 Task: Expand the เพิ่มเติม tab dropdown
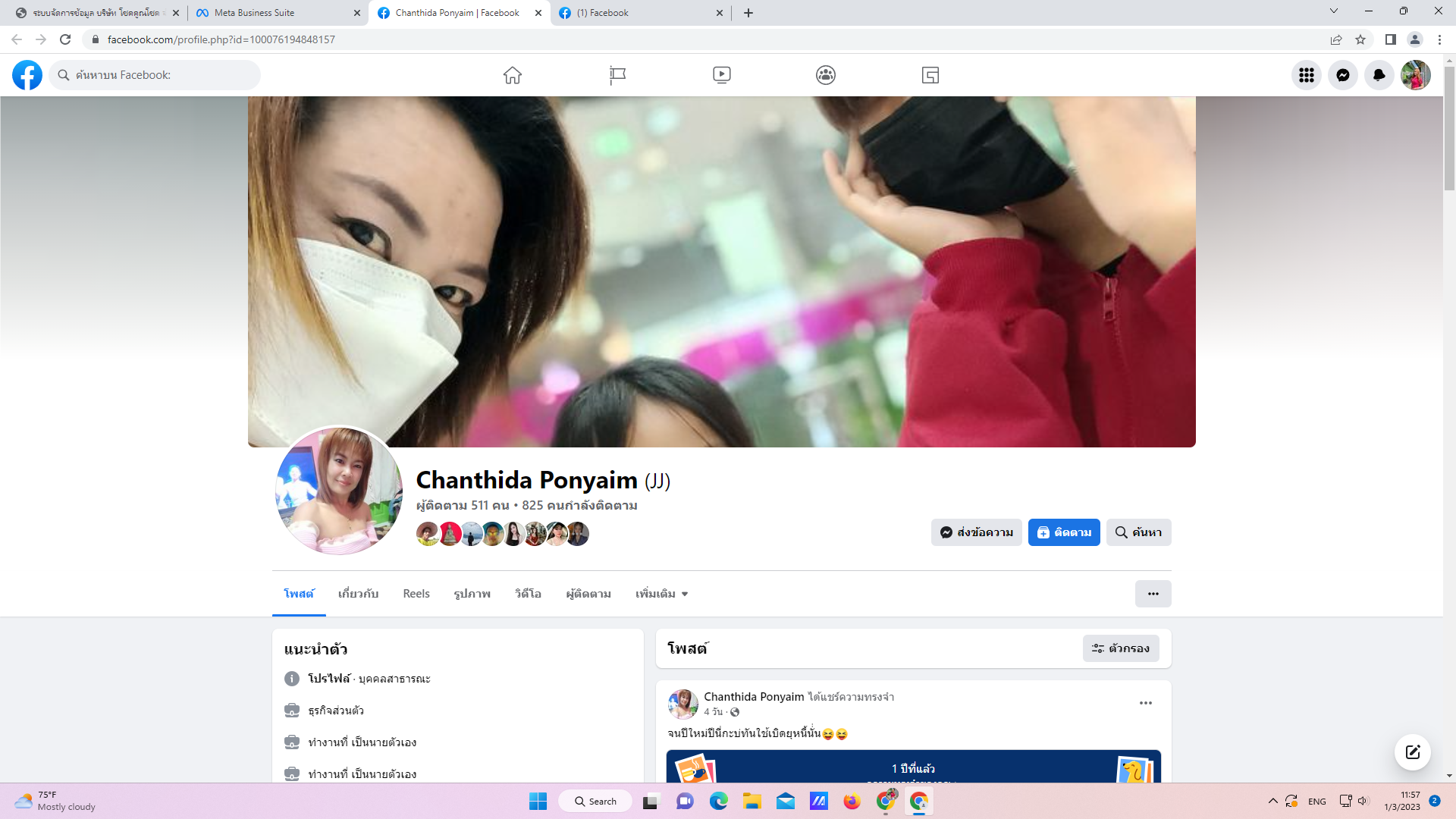coord(661,594)
